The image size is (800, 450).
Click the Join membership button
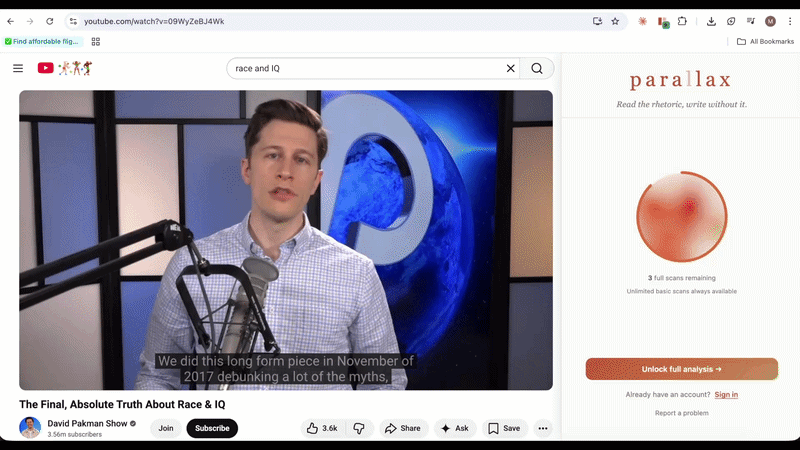(166, 428)
